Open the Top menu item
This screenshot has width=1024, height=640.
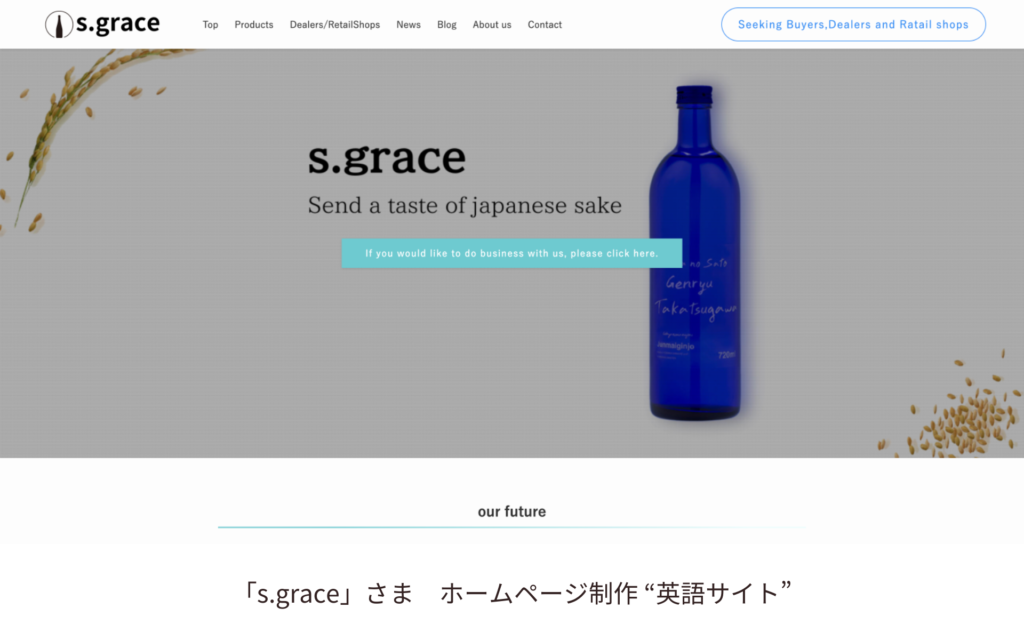(210, 25)
